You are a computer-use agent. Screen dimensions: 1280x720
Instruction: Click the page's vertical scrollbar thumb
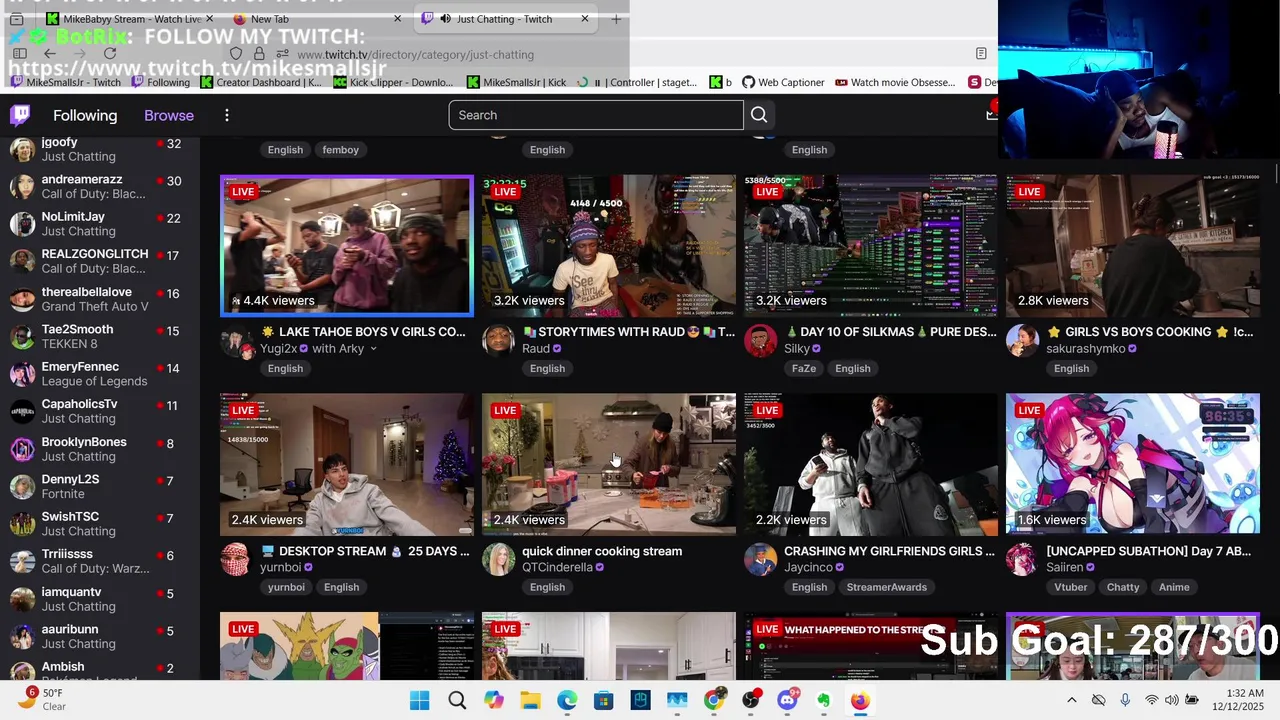click(1276, 172)
